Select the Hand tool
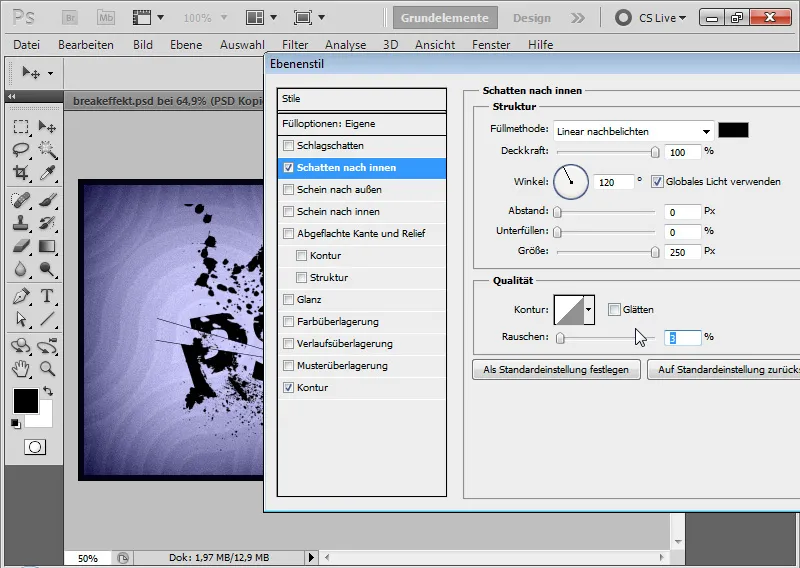800x568 pixels. [21, 368]
